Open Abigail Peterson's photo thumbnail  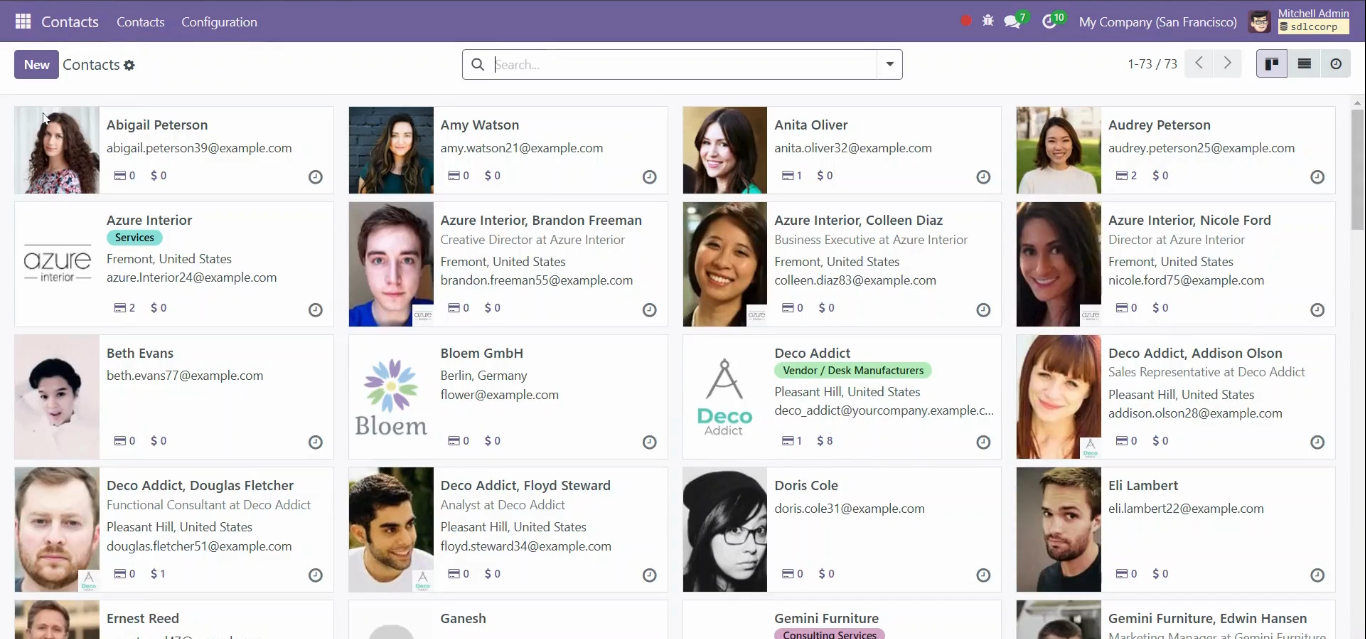(x=57, y=150)
